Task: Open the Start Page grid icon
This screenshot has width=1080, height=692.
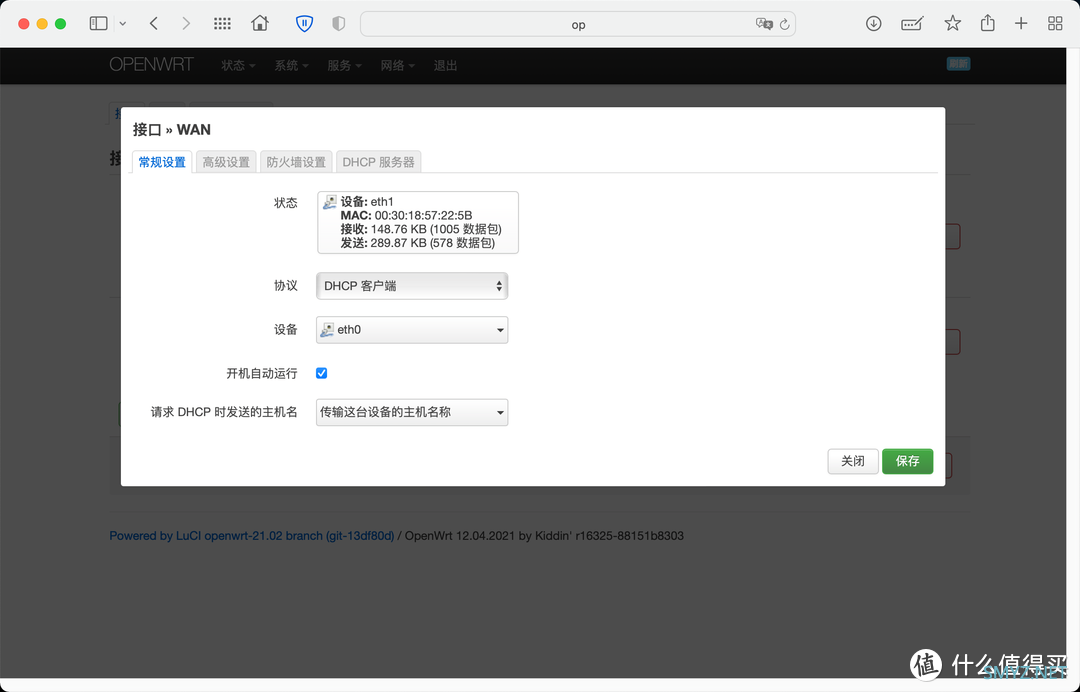Action: point(222,23)
